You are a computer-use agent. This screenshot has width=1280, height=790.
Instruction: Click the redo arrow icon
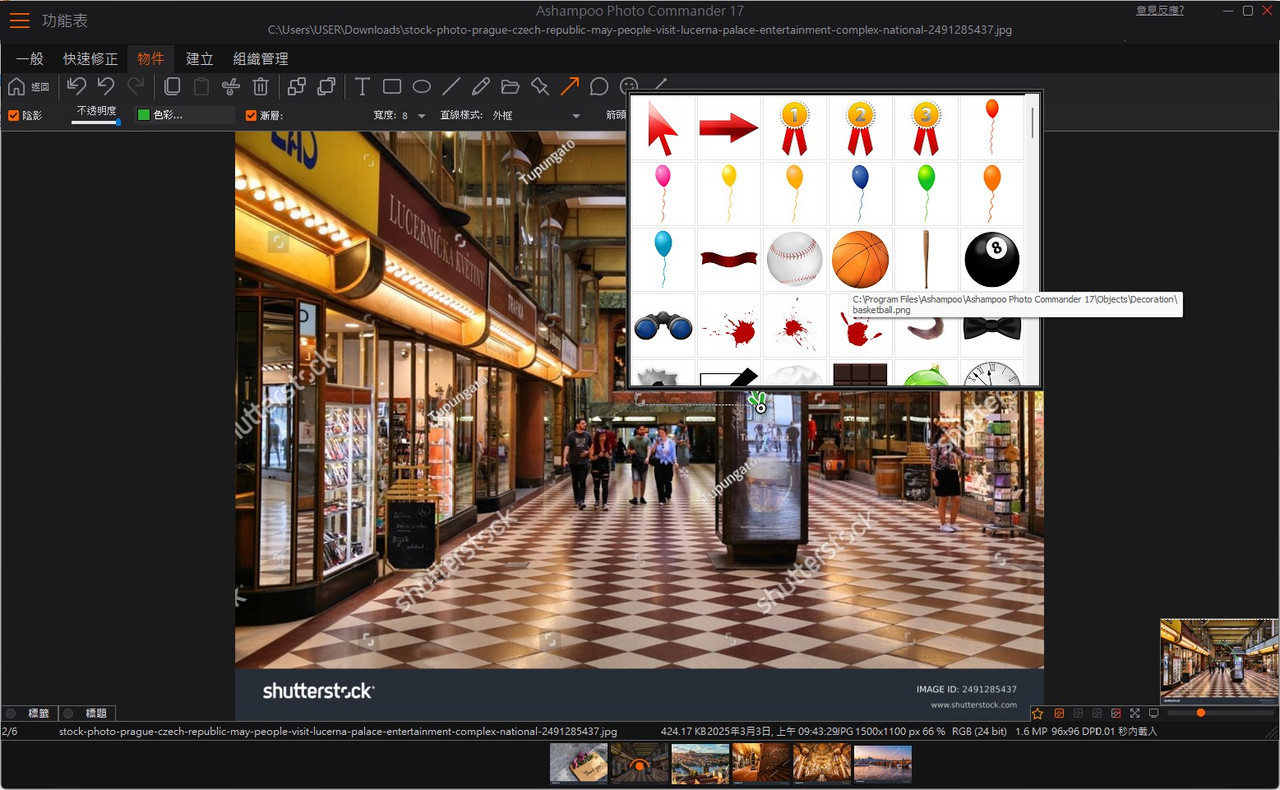136,87
